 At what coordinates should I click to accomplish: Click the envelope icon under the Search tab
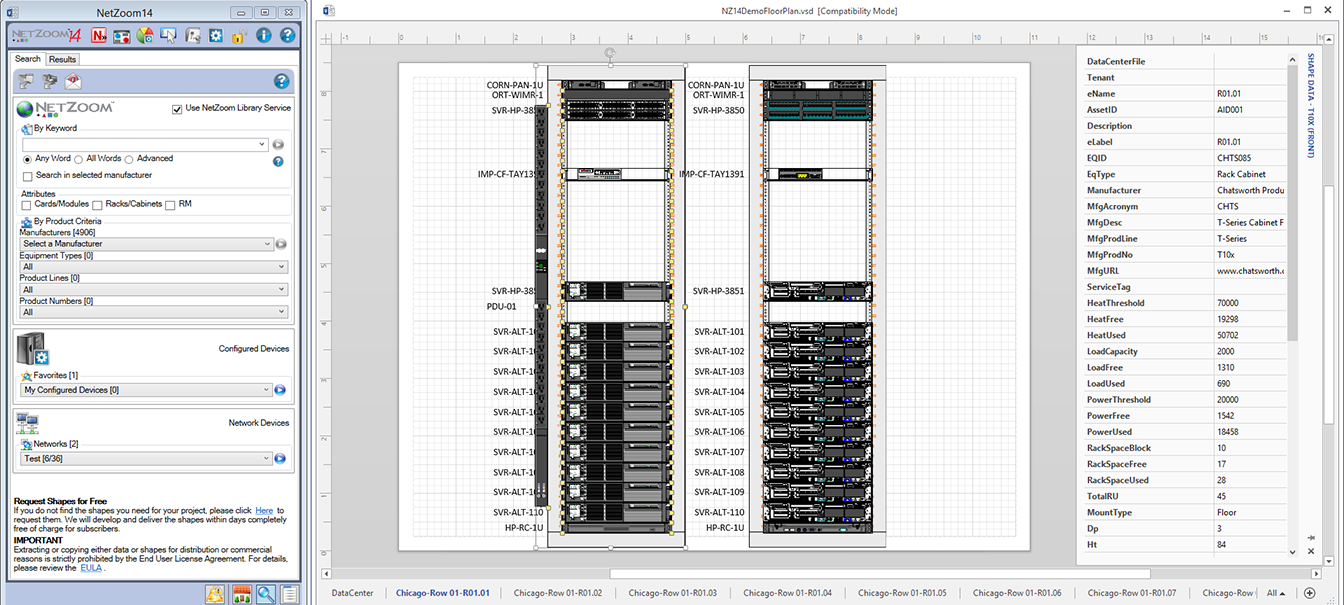pos(73,81)
